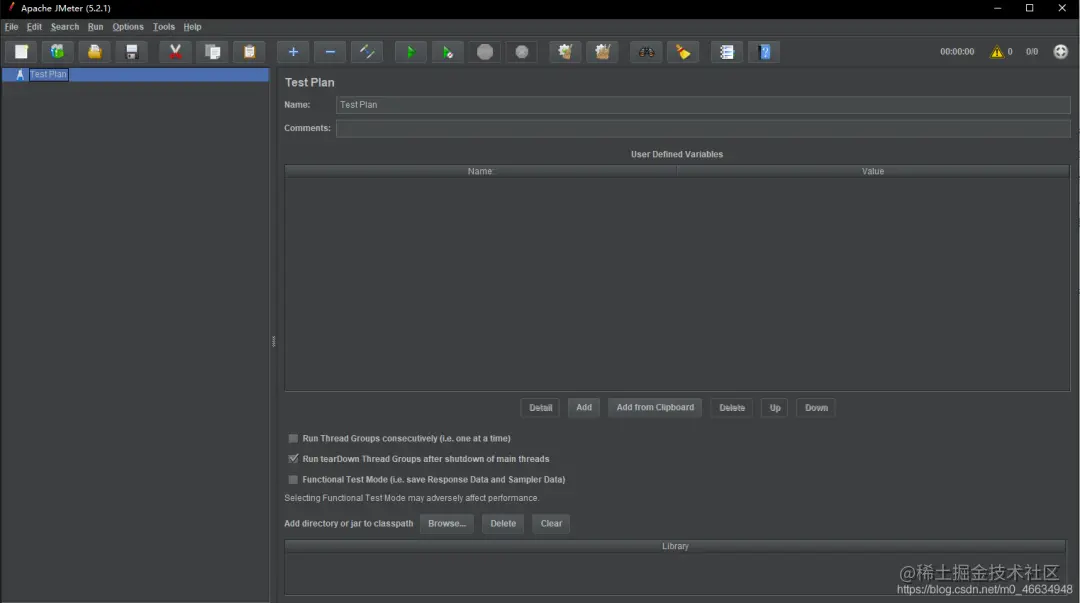Open the Options menu
This screenshot has width=1080, height=603.
128,27
